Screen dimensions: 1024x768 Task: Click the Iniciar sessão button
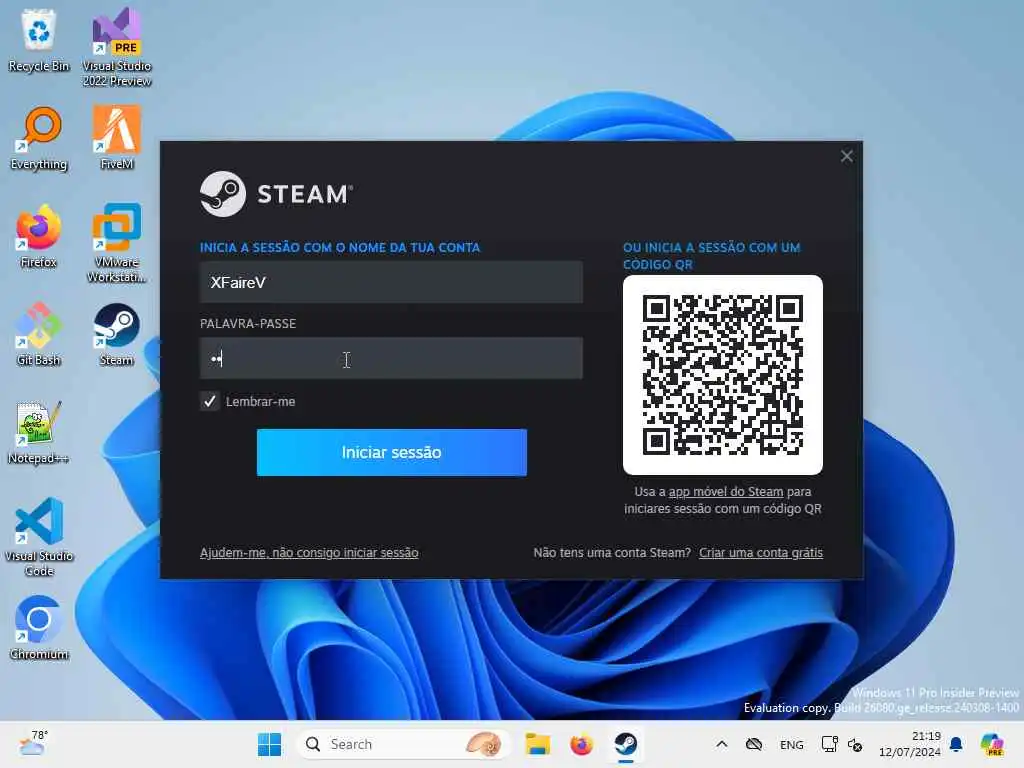point(392,453)
